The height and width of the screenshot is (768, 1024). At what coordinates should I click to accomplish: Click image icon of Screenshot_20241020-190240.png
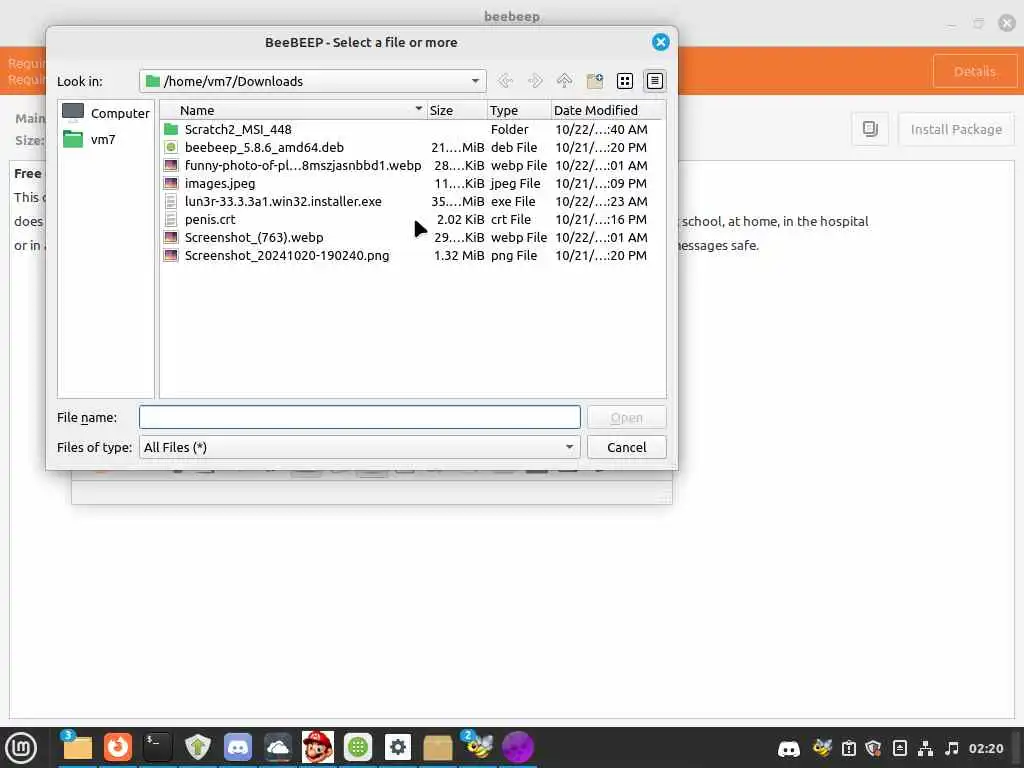pyautogui.click(x=171, y=255)
